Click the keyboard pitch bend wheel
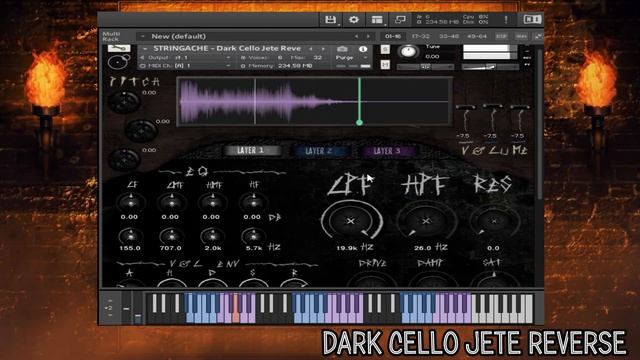 pos(126,308)
